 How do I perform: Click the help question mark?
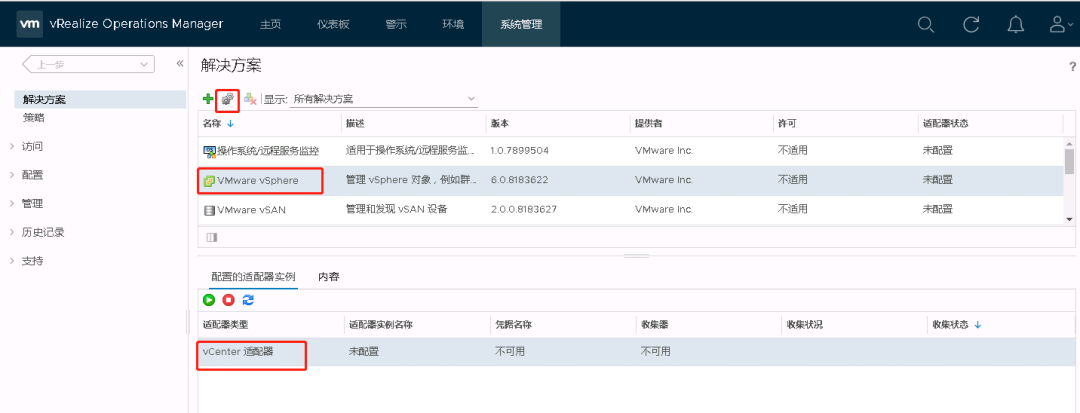point(1072,67)
